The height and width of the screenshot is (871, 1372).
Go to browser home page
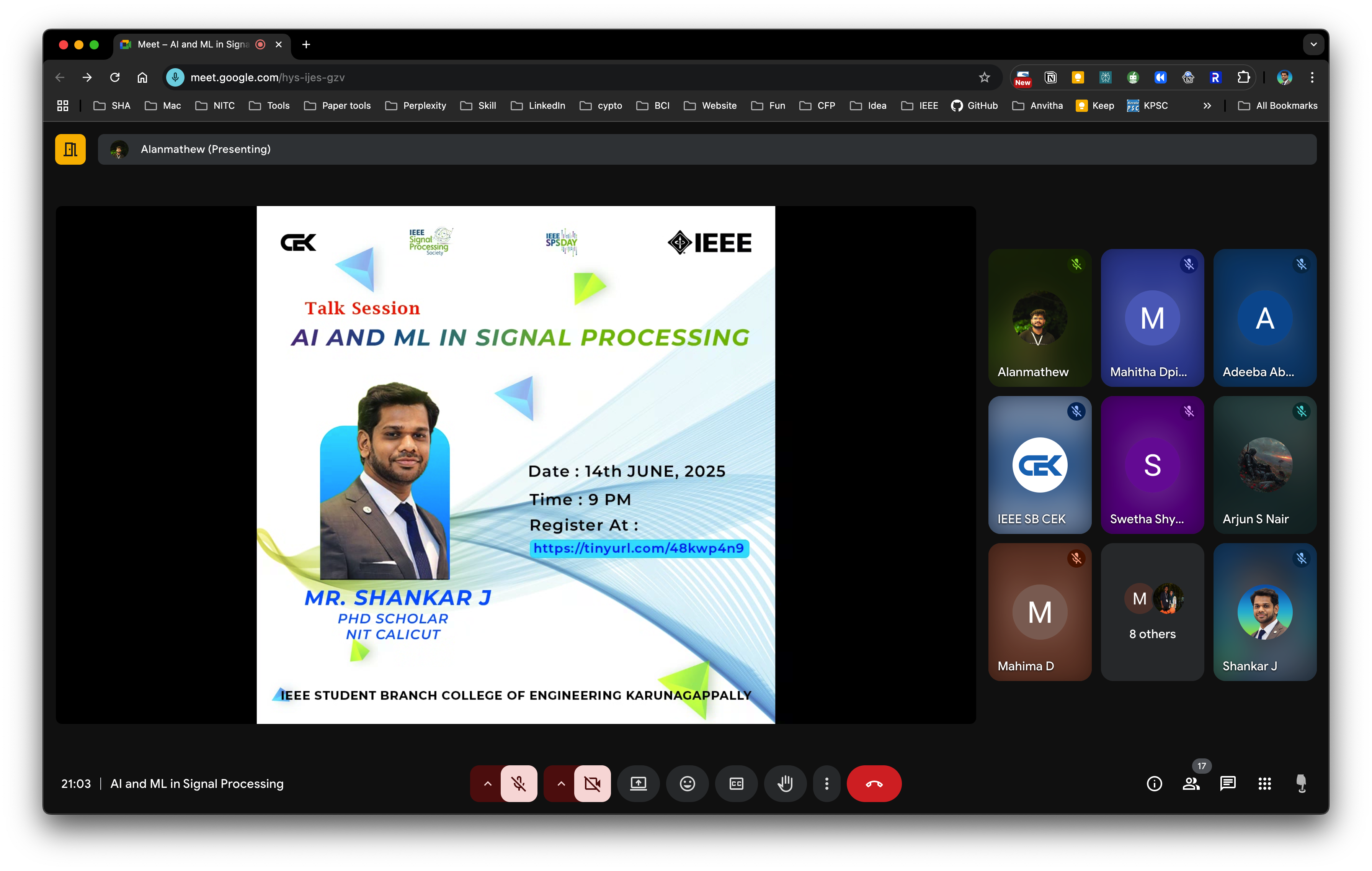(x=142, y=77)
